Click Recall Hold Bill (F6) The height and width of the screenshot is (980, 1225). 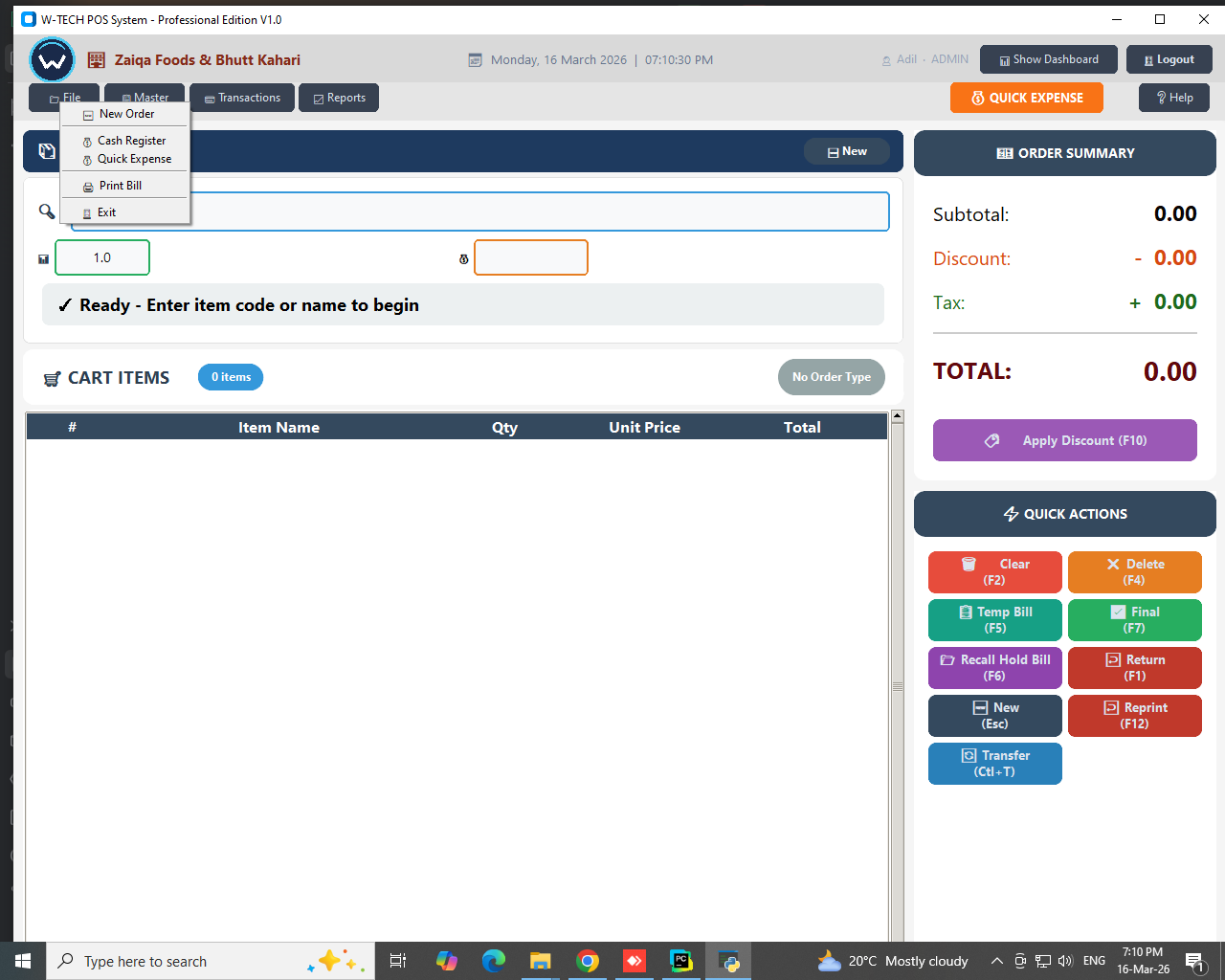coord(995,668)
